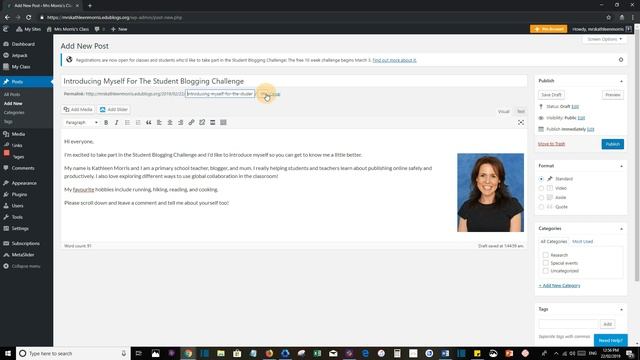
Task: Open the New content menu in admin bar
Action: point(119,29)
